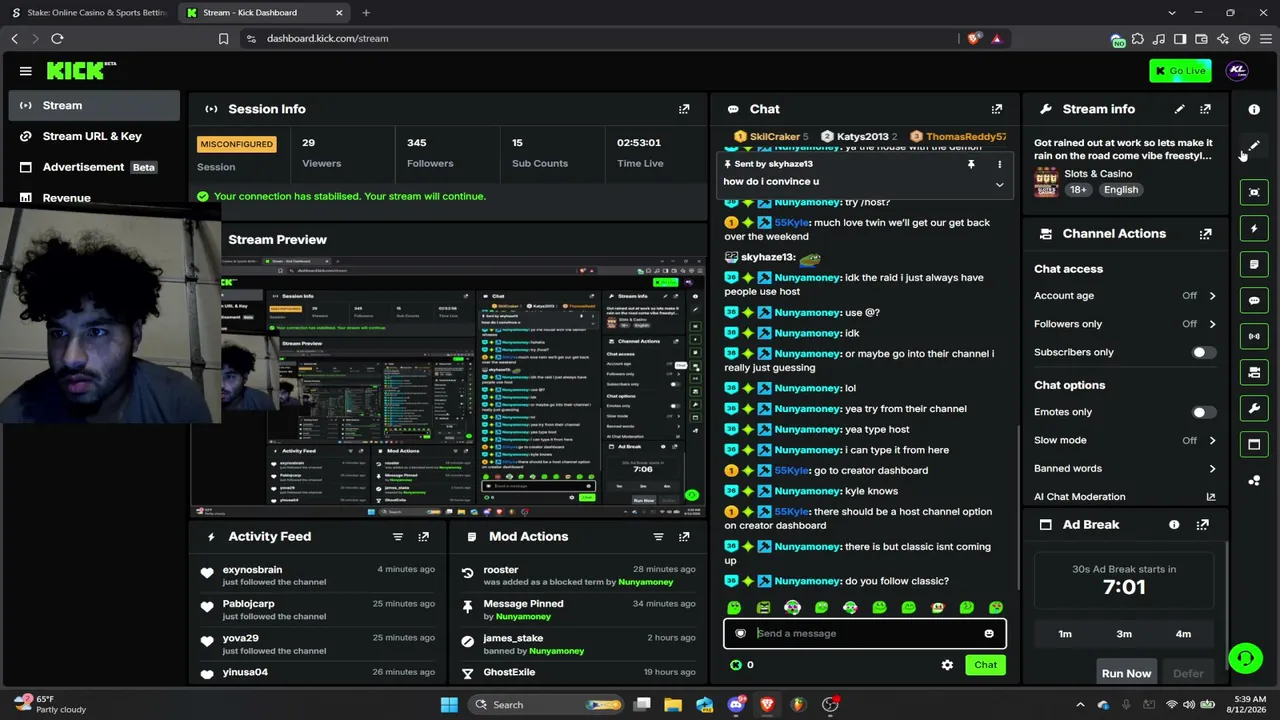Screen dimensions: 1280x720
Task: Open the Stream menu item
Action: pos(94,106)
